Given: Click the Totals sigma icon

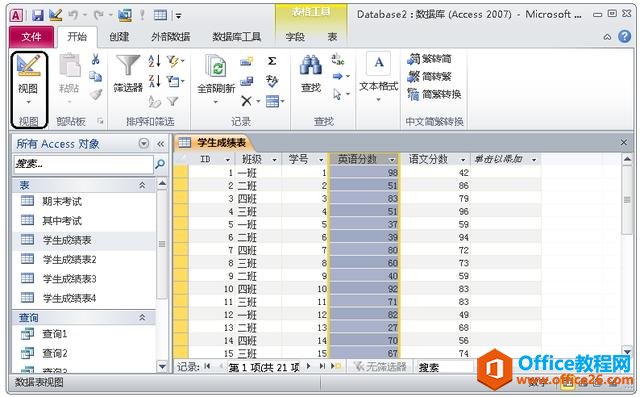Looking at the screenshot, I should pos(272,61).
